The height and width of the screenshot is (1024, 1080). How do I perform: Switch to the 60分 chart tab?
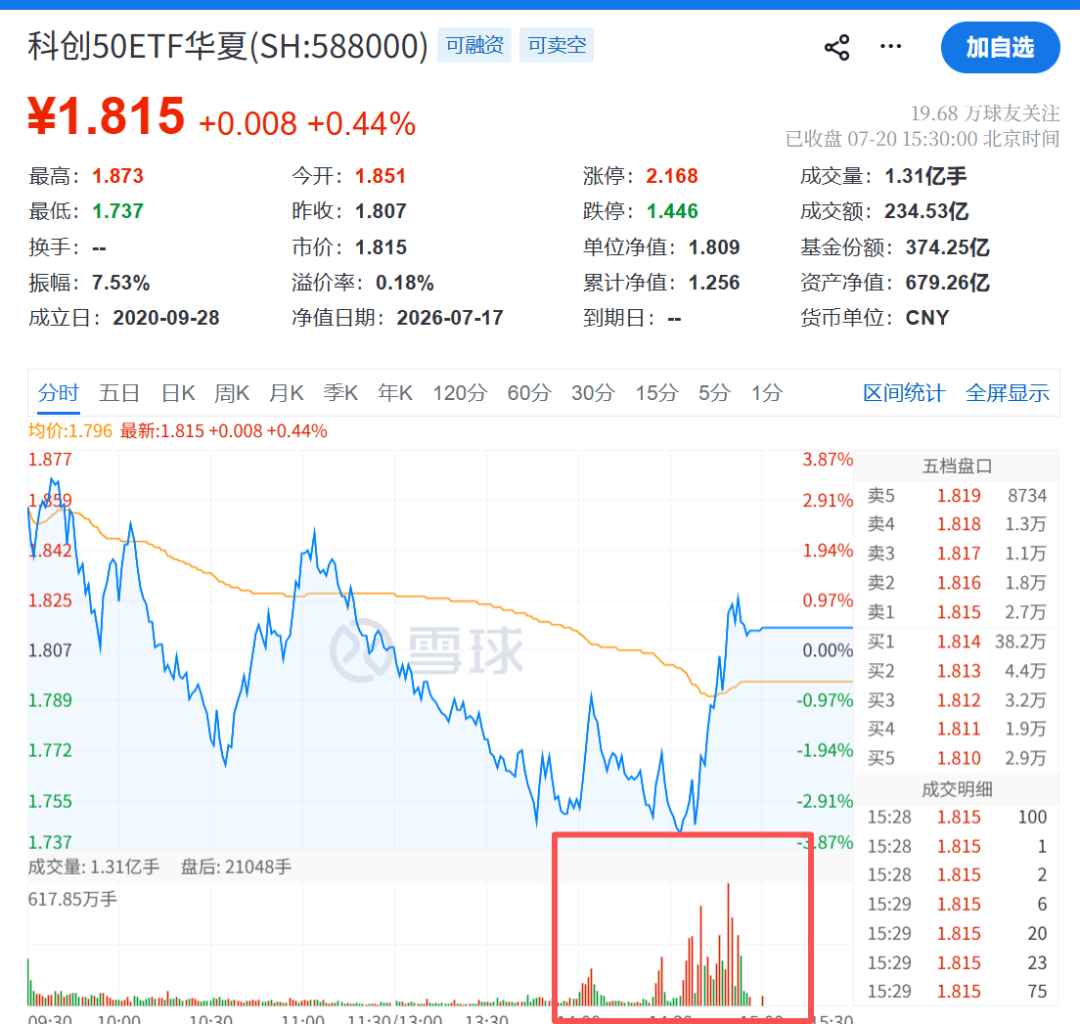click(529, 393)
